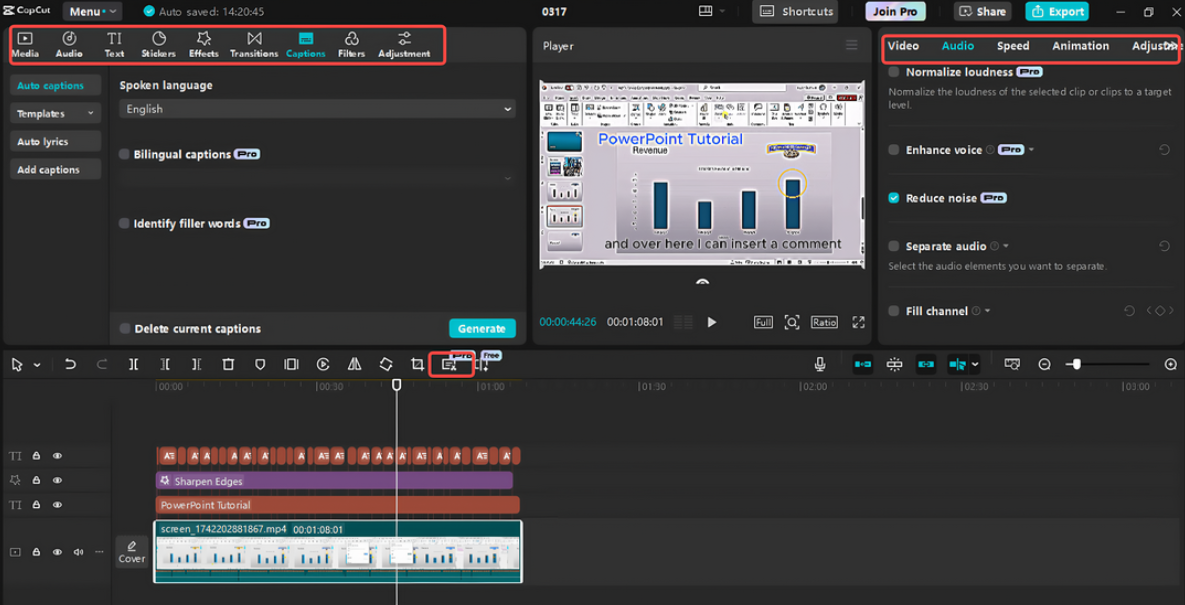Rotate the selected clip

point(386,365)
